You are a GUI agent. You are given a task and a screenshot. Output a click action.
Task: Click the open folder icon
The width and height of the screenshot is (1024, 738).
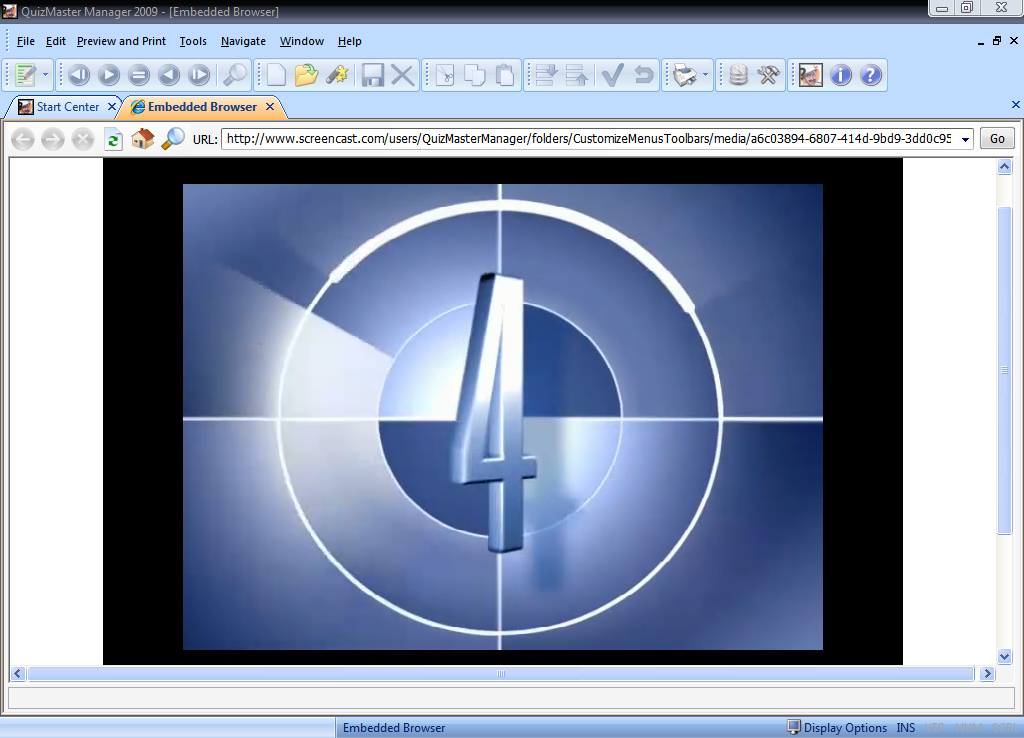(x=306, y=75)
